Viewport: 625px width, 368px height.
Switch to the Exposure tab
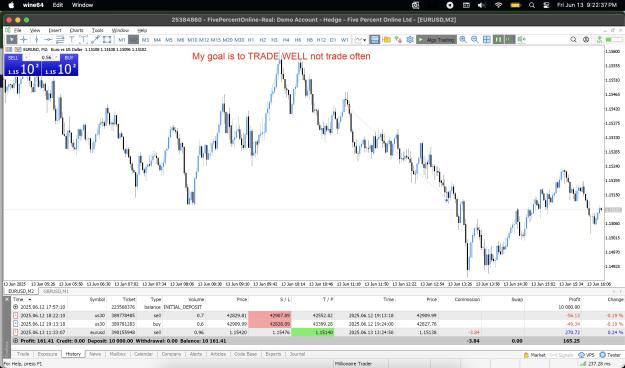47,354
